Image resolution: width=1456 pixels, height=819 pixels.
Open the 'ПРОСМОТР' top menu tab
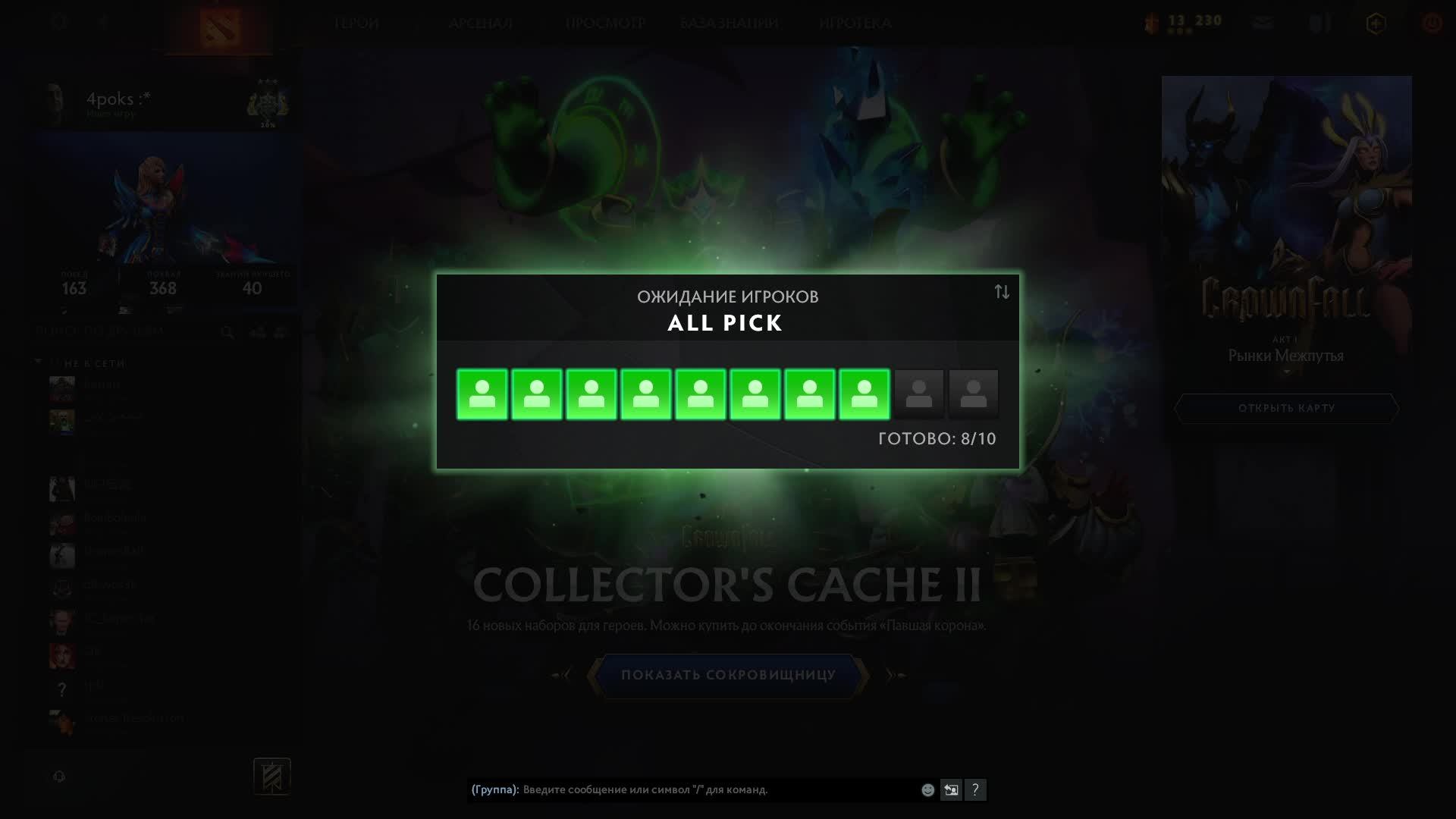[604, 23]
